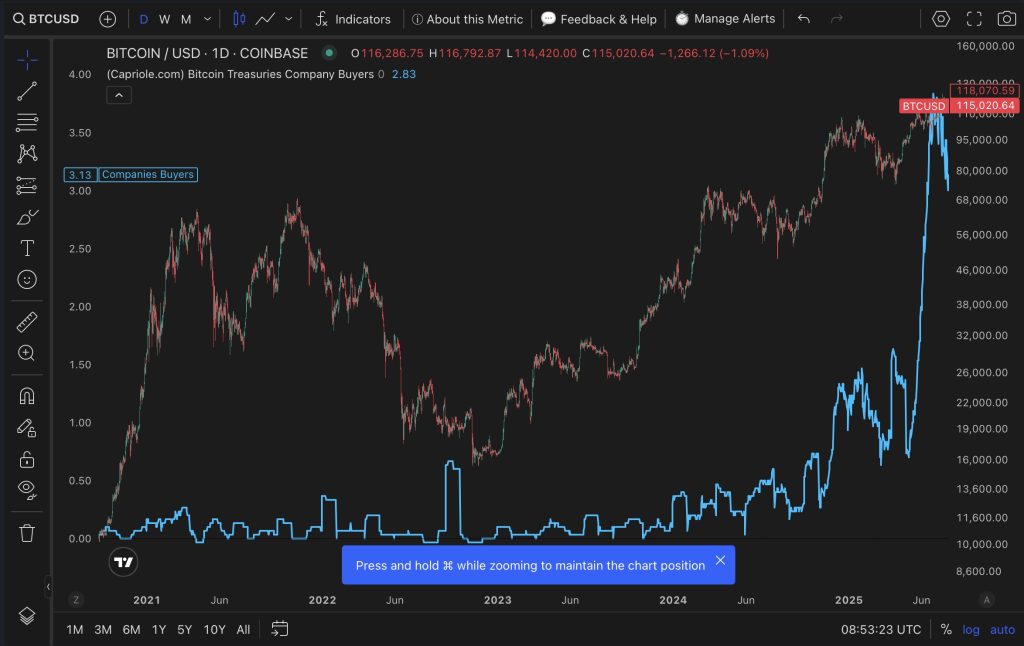The image size is (1024, 646).
Task: Select the Text annotation tool
Action: pyautogui.click(x=27, y=248)
